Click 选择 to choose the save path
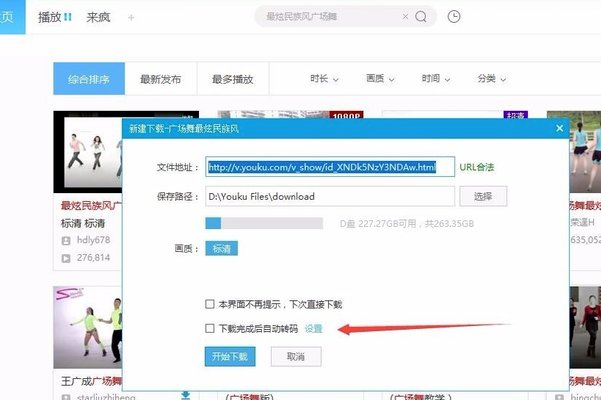 pos(483,197)
